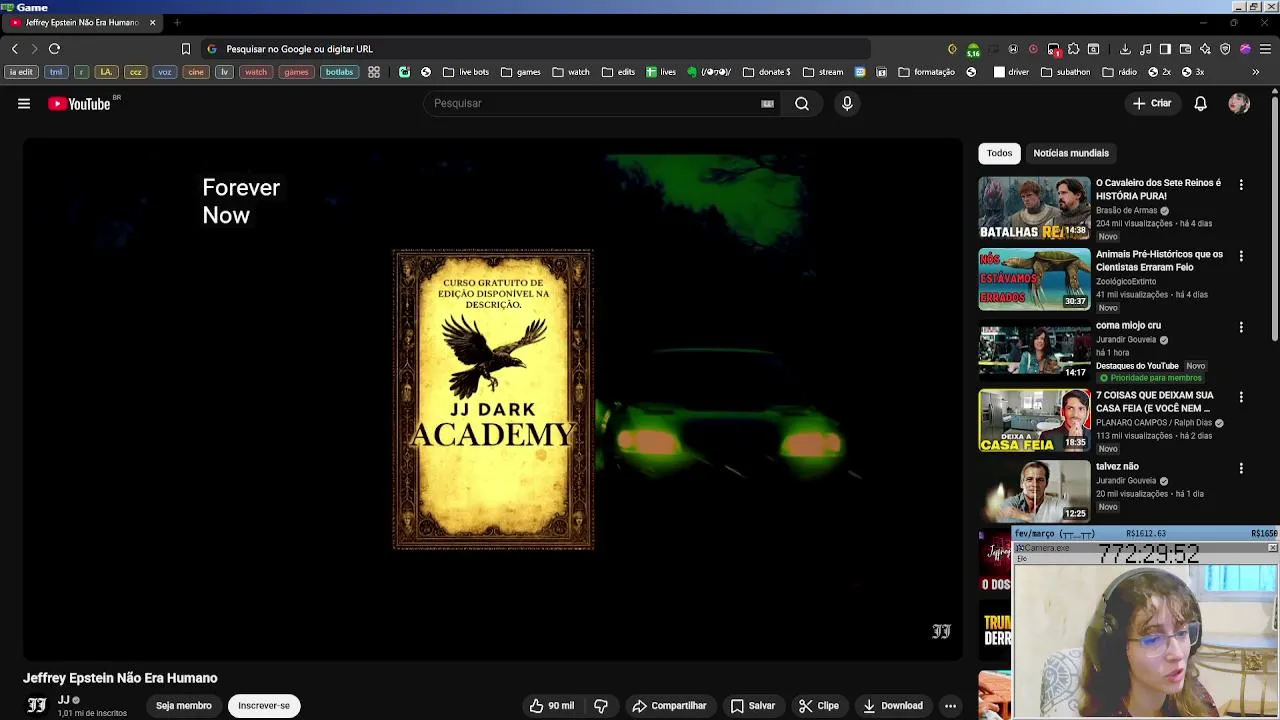Viewport: 1280px width, 720px height.
Task: Open the voz bookmark group
Action: 165,72
